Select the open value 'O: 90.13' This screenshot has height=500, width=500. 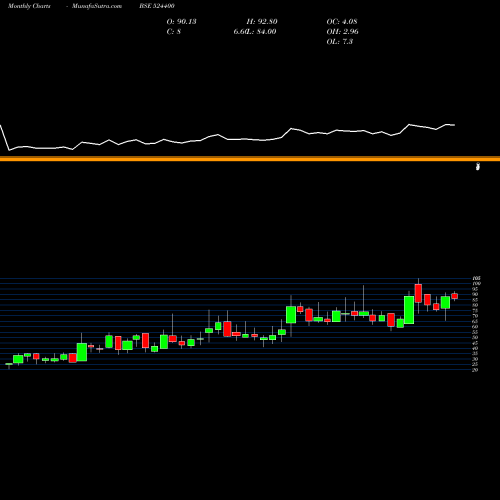click(x=181, y=22)
